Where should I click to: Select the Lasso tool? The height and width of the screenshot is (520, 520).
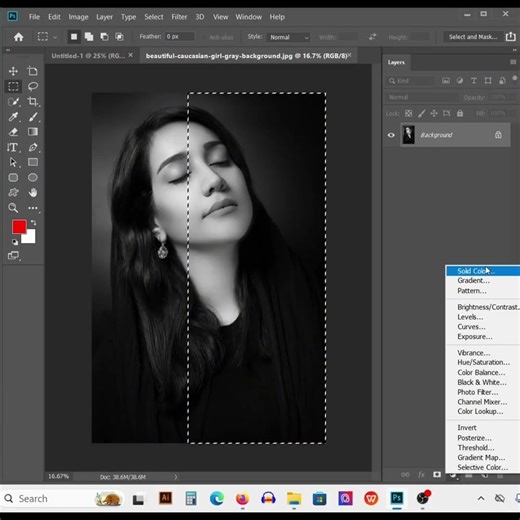(32, 86)
